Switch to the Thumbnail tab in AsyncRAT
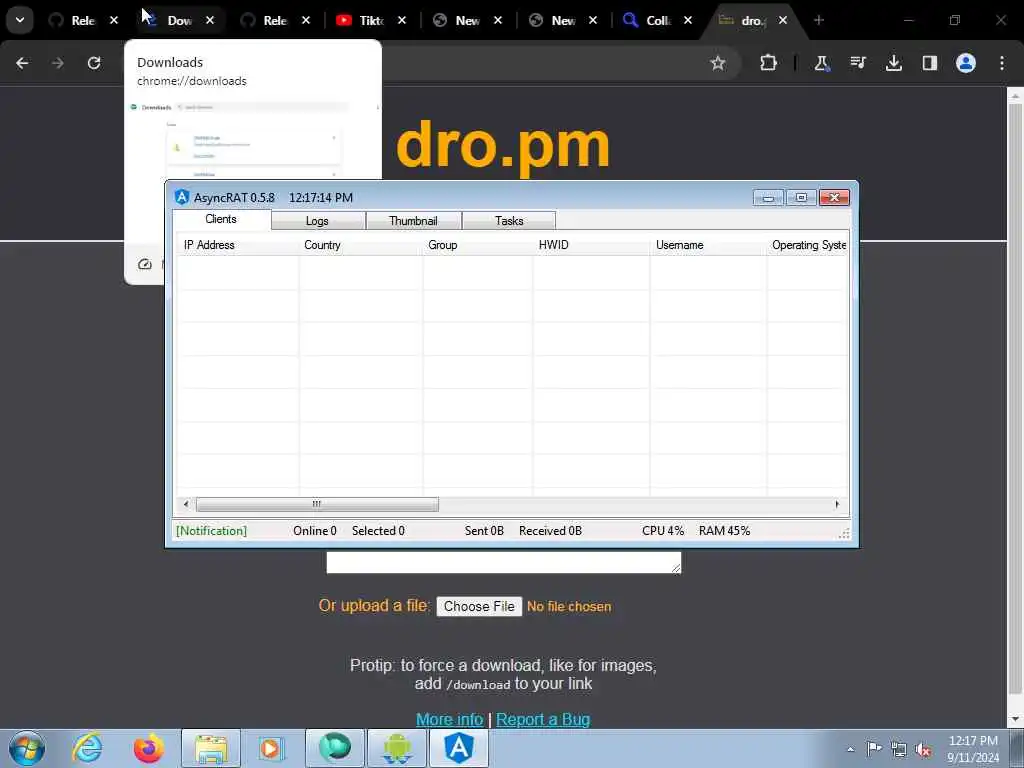 pyautogui.click(x=413, y=221)
